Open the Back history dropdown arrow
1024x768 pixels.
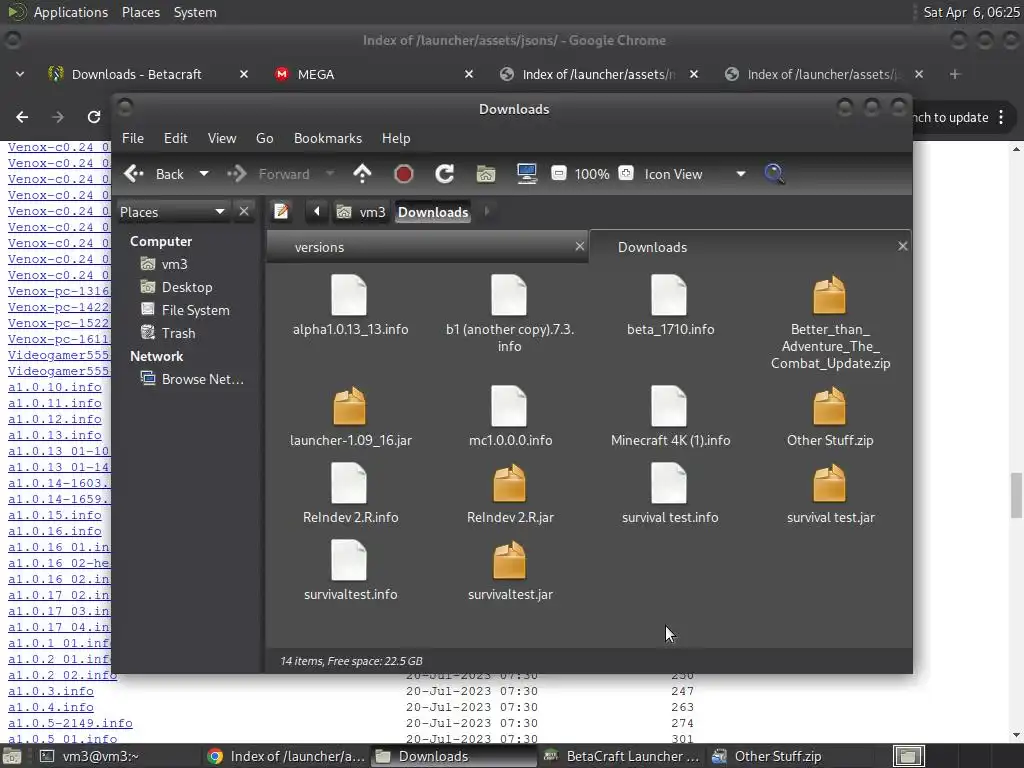click(x=204, y=174)
